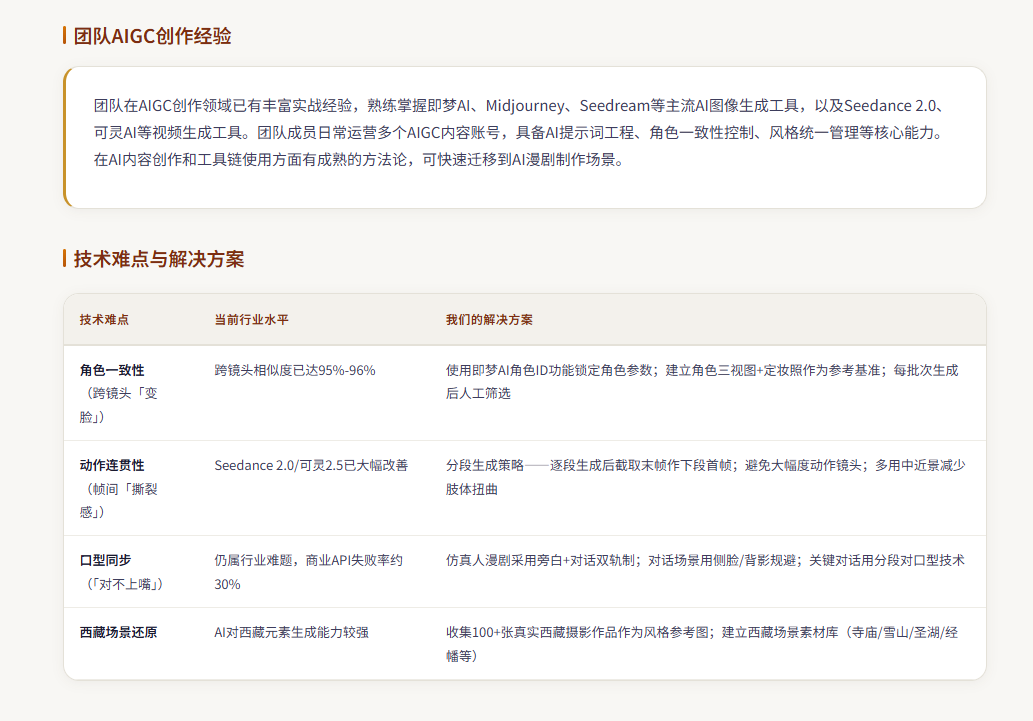The height and width of the screenshot is (721, 1033).
Task: Click the text 跨镜头相似度已达95%-96%
Action: [295, 370]
